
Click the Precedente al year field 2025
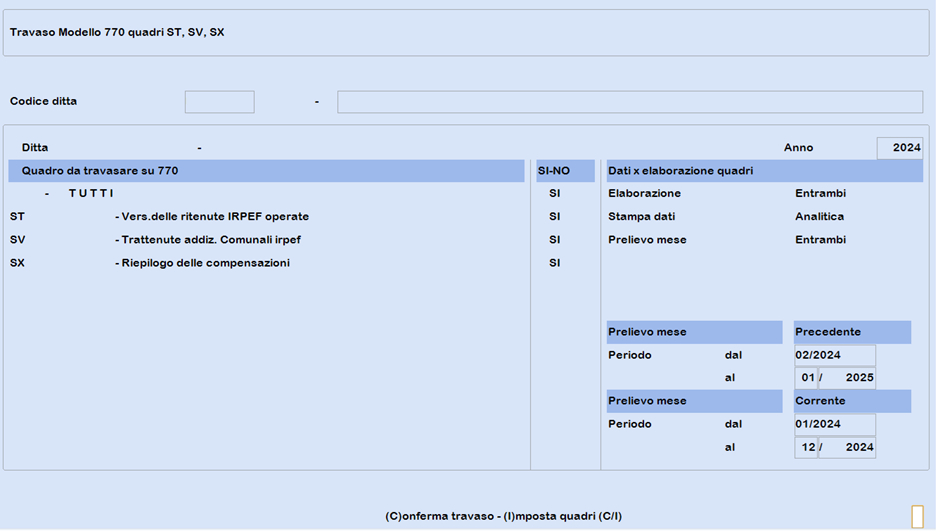coord(847,378)
